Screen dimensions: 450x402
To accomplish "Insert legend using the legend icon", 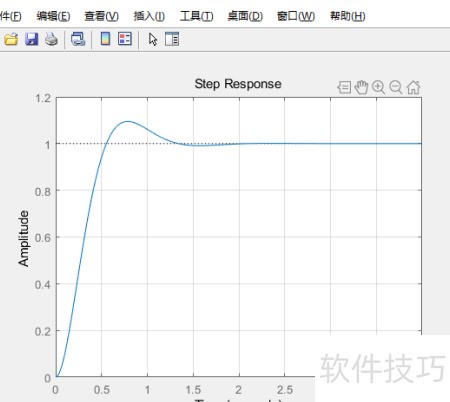I will [x=125, y=39].
